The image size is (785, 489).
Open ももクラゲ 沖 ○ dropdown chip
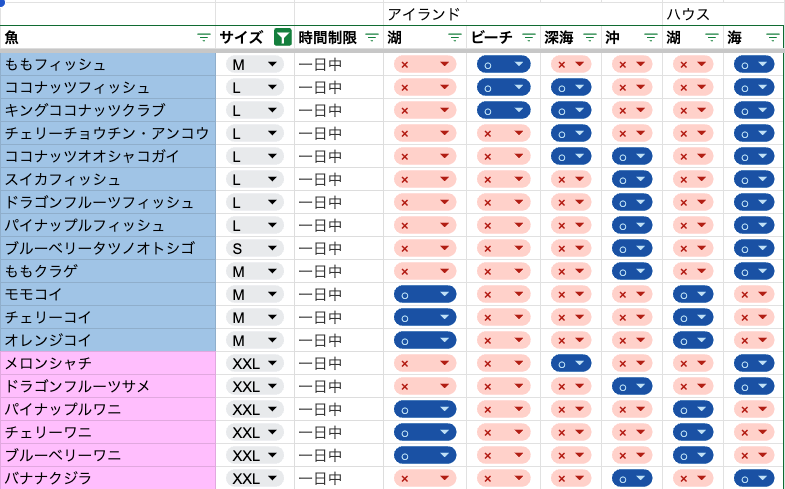[x=632, y=271]
